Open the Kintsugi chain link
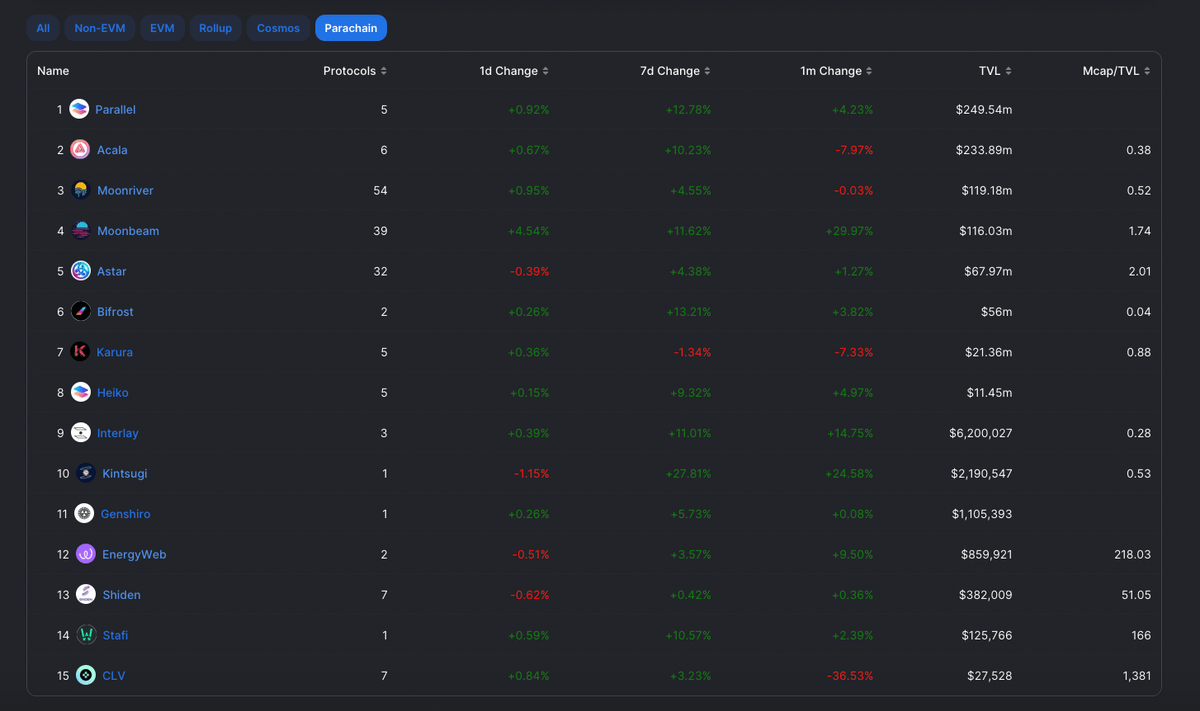The height and width of the screenshot is (711, 1200). click(x=124, y=474)
